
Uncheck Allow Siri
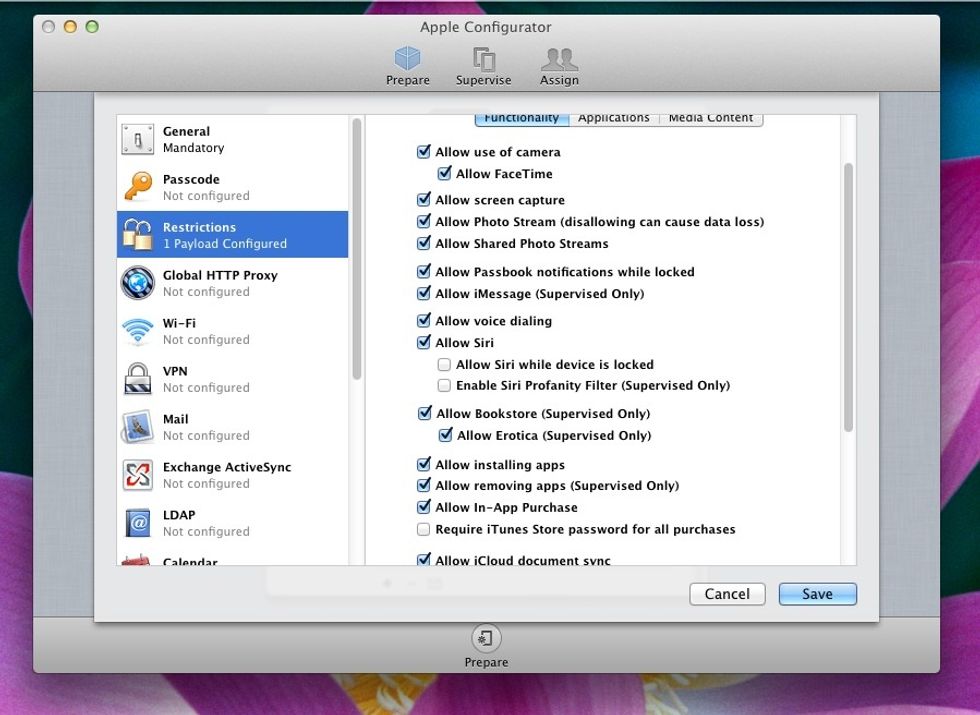pos(424,342)
